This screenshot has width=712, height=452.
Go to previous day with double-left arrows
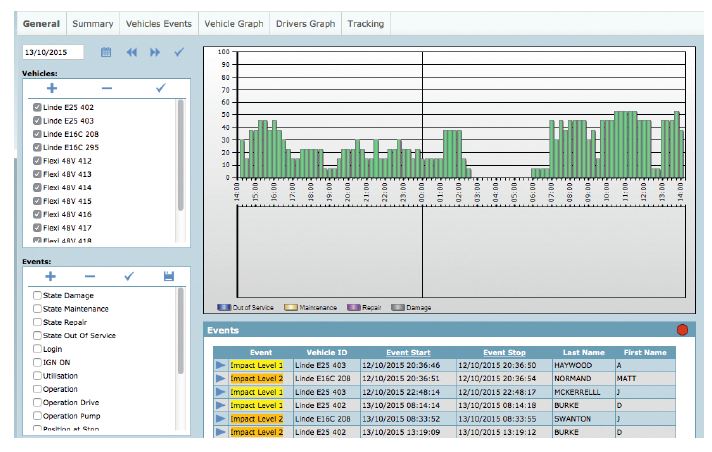click(132, 52)
